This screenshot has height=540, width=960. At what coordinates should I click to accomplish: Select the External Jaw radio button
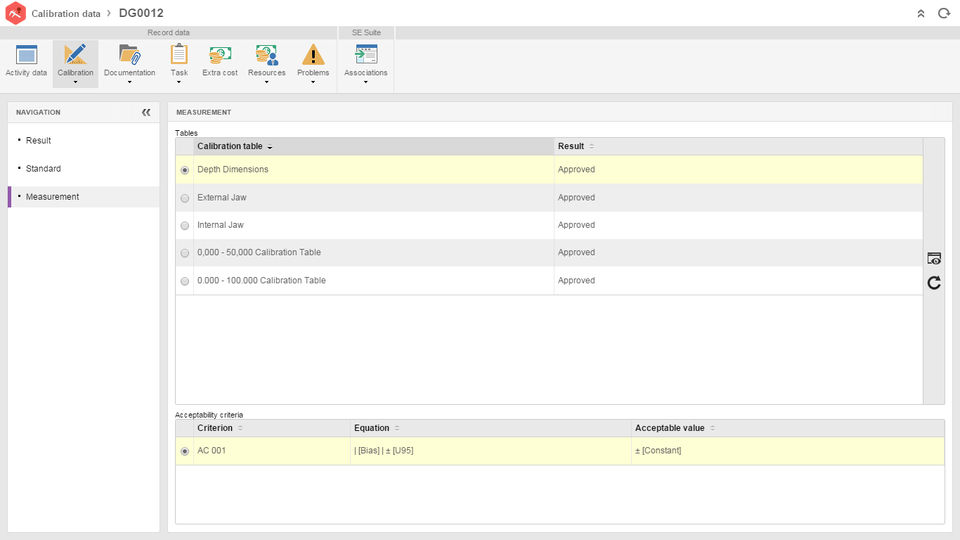tap(185, 198)
